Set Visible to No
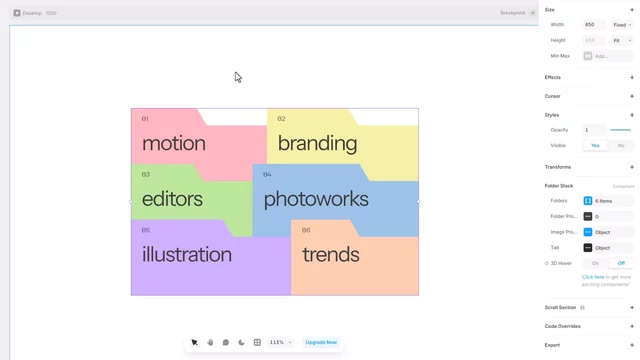Viewport: 640px width, 360px height. tap(621, 145)
